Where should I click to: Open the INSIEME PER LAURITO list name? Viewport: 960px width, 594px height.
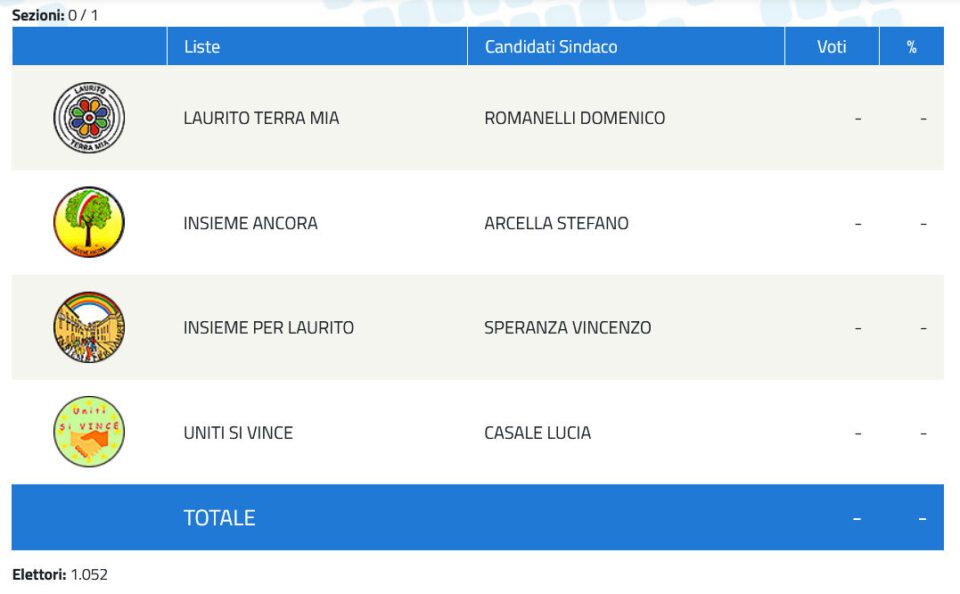(269, 328)
